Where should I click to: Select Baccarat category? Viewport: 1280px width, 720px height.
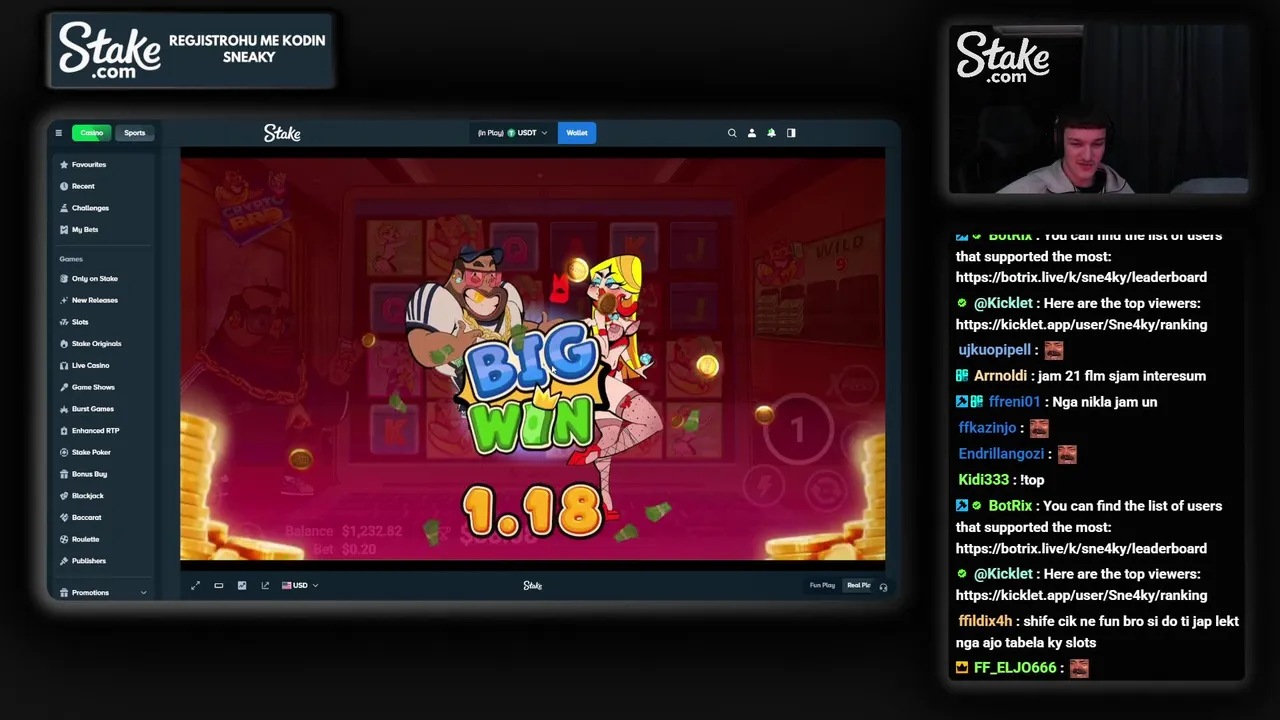pos(86,518)
